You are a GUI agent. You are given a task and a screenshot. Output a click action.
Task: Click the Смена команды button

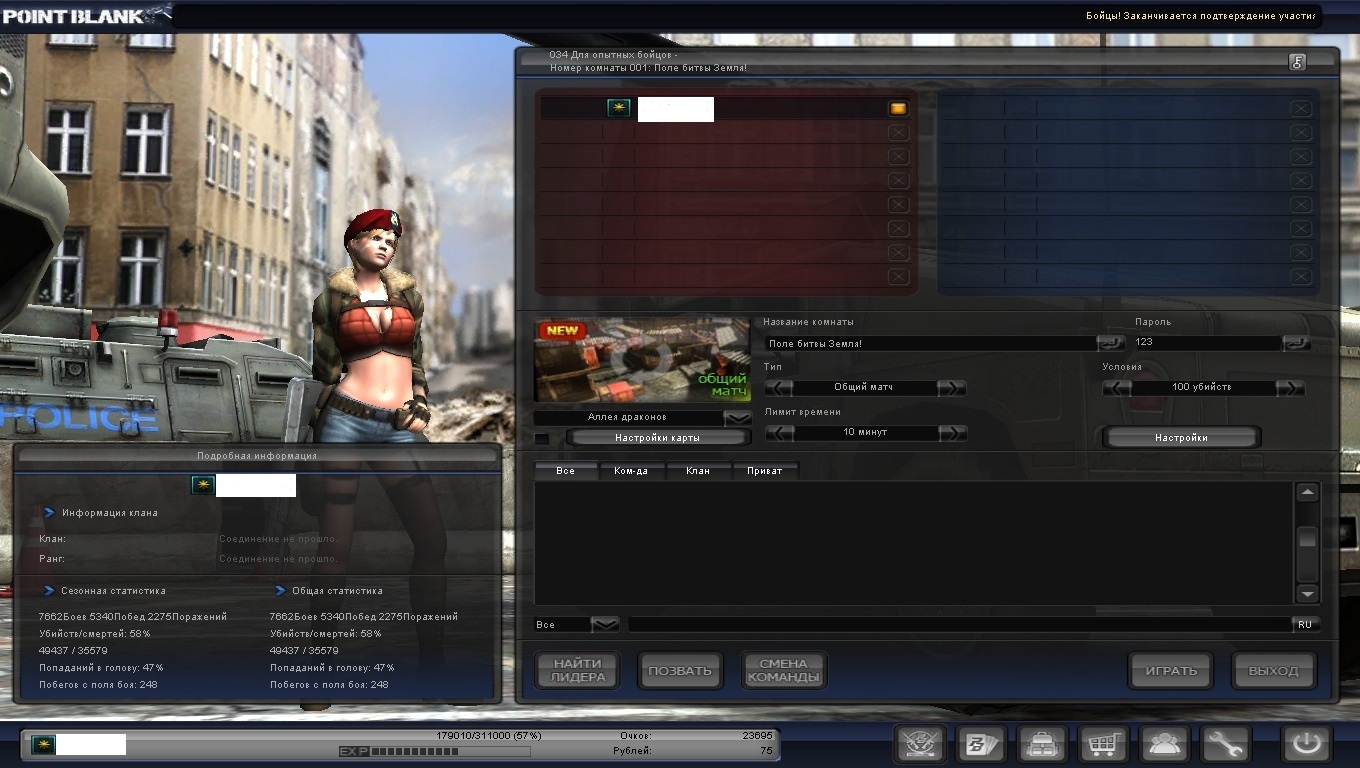pyautogui.click(x=783, y=670)
